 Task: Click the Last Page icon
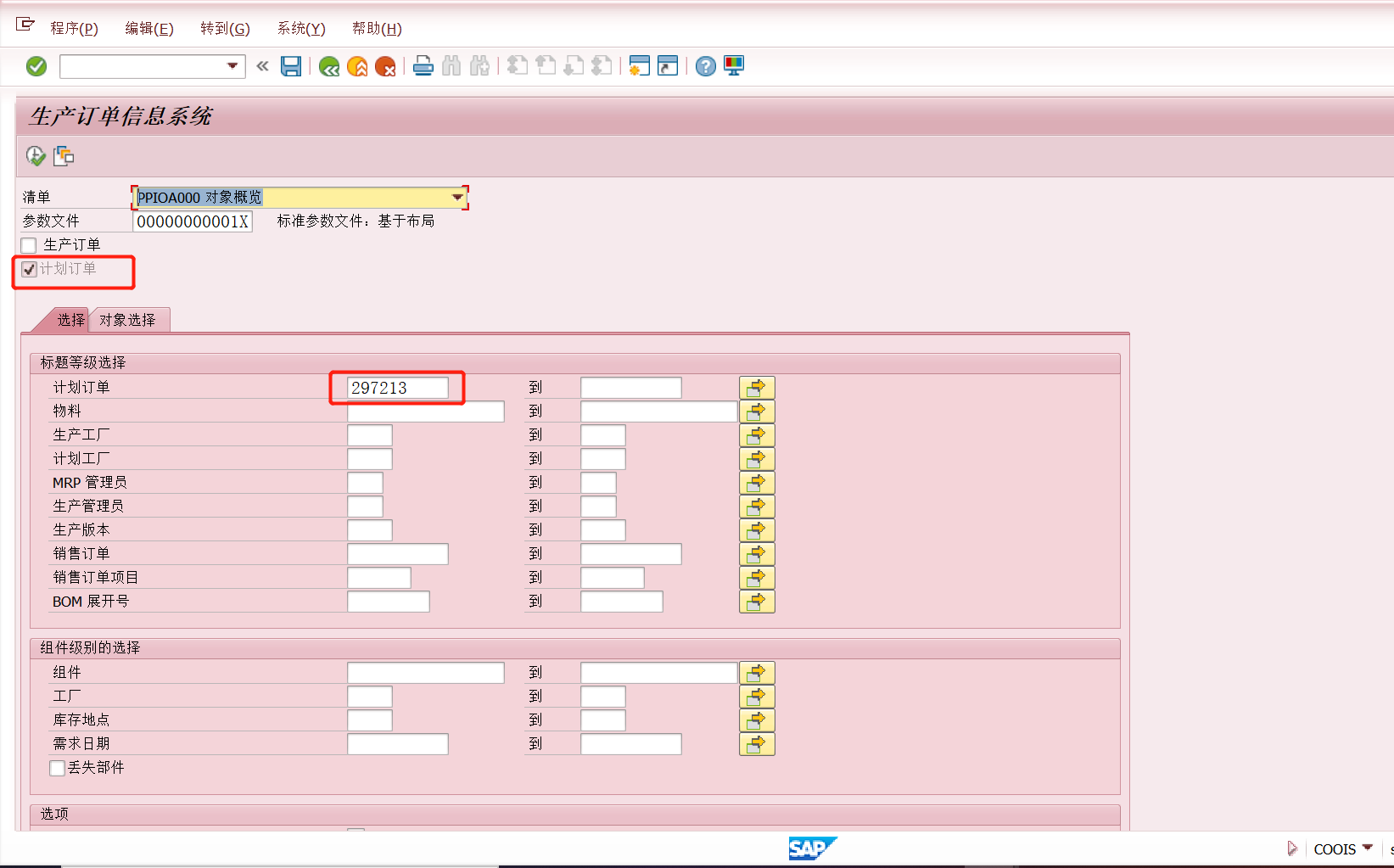602,66
